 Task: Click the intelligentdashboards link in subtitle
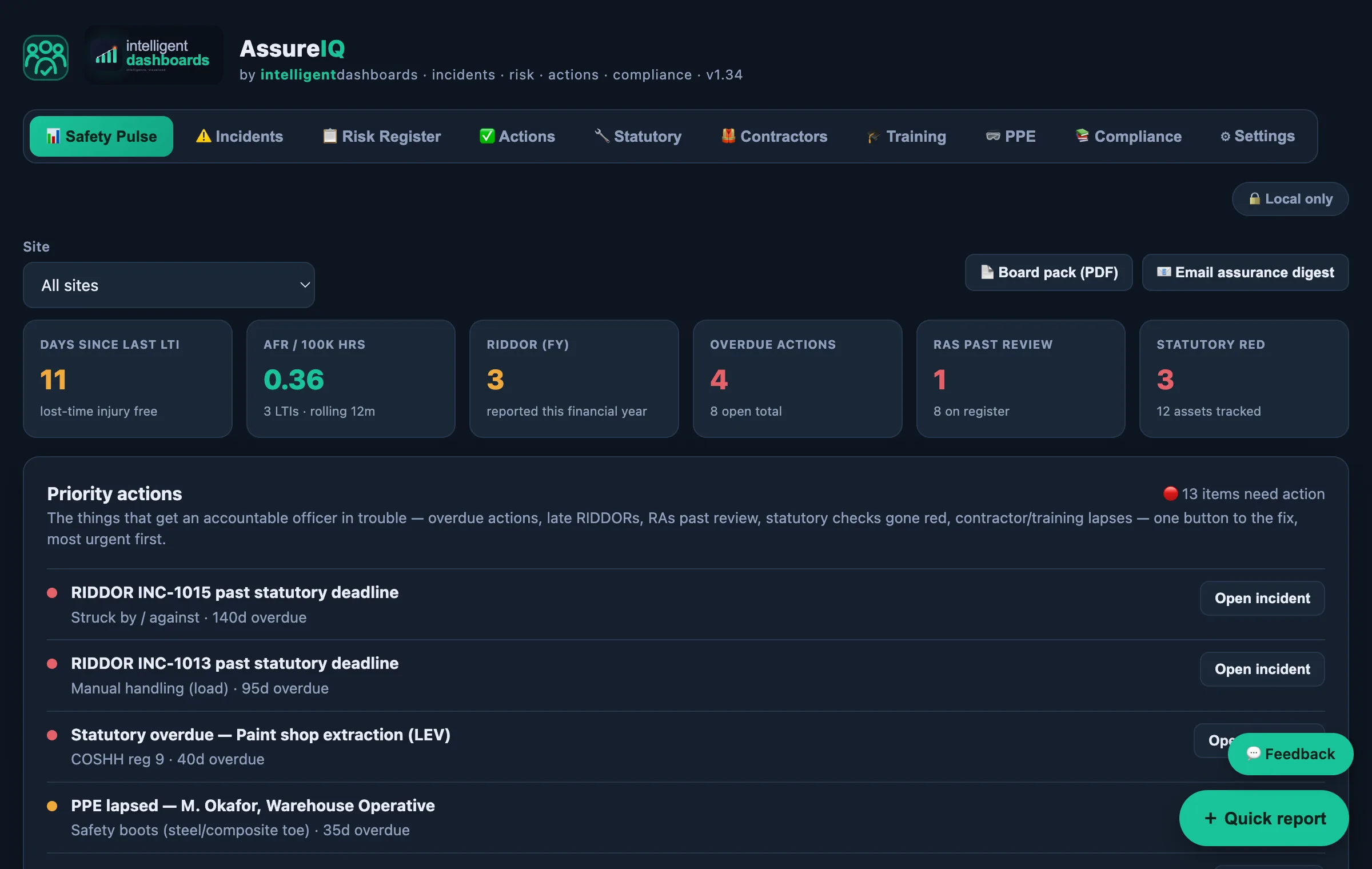tap(339, 75)
